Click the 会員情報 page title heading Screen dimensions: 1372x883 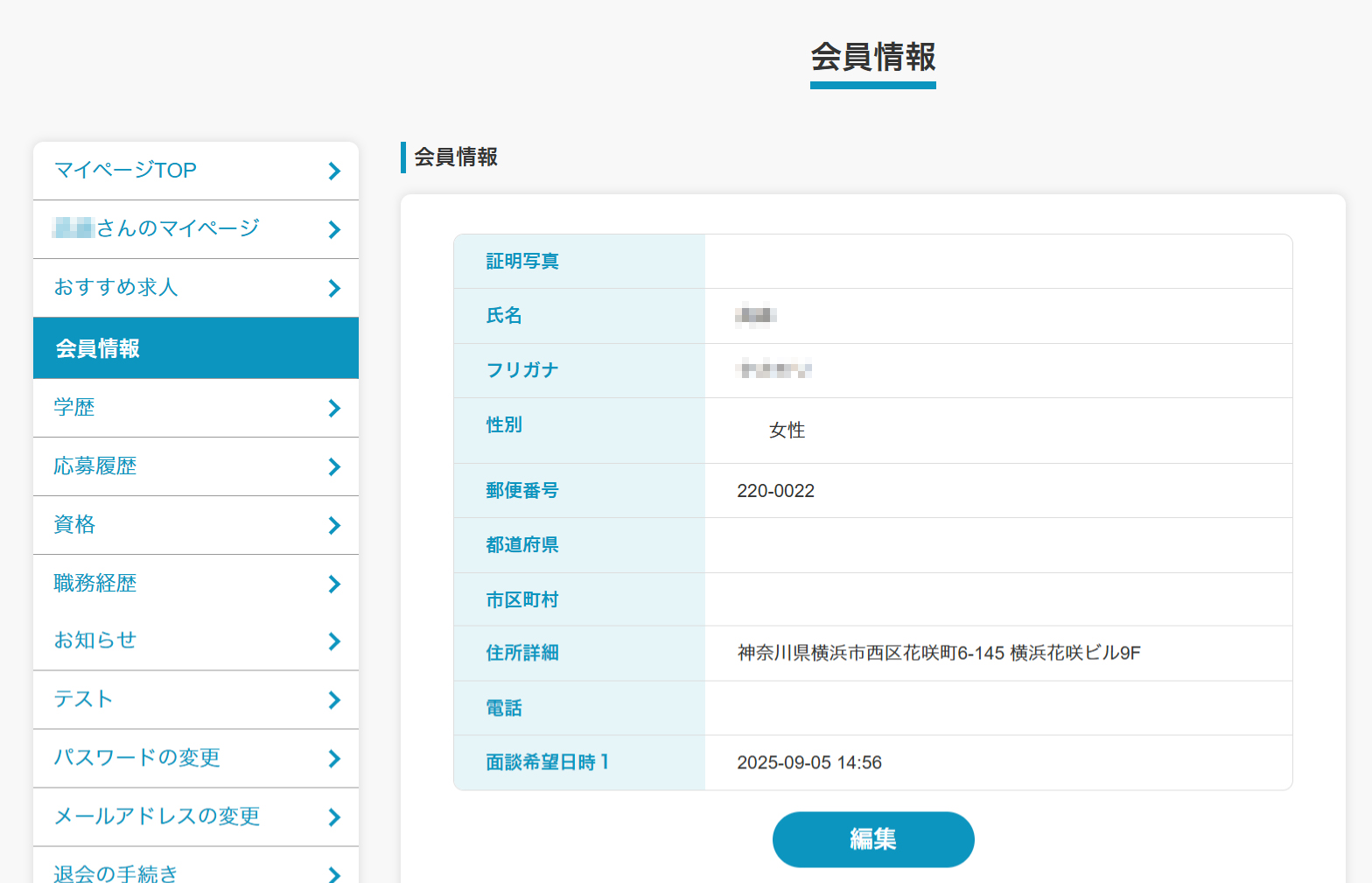coord(872,58)
